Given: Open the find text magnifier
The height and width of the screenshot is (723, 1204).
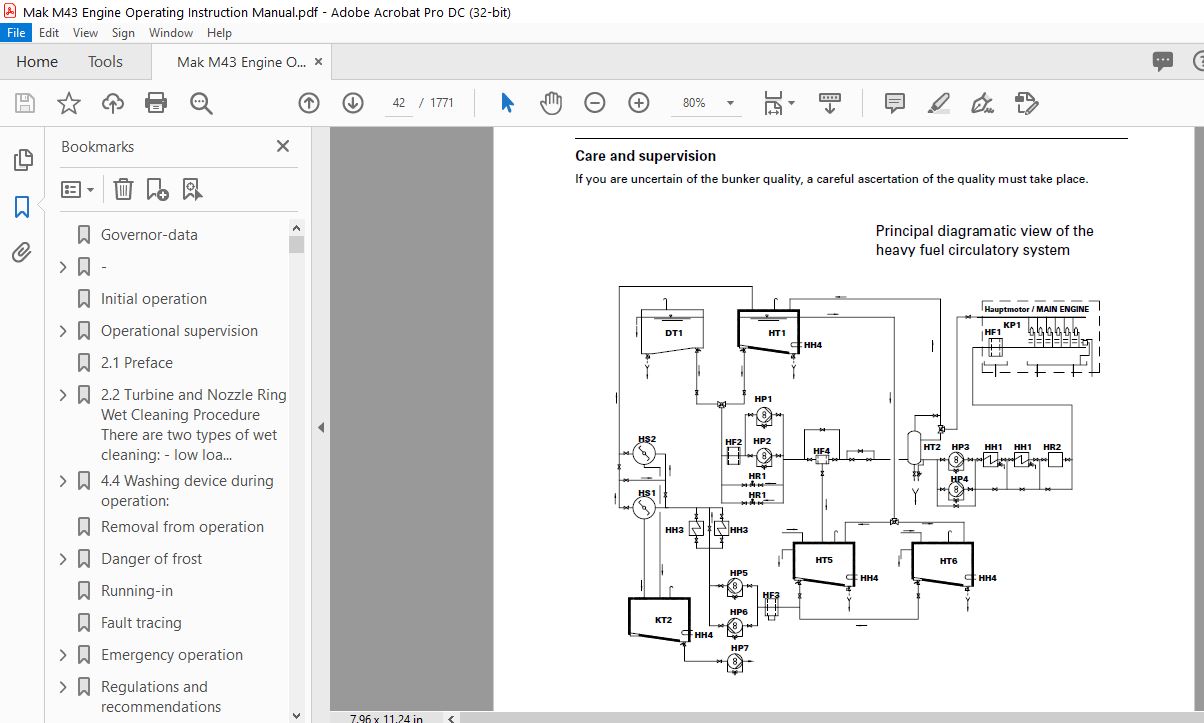Looking at the screenshot, I should pyautogui.click(x=201, y=103).
